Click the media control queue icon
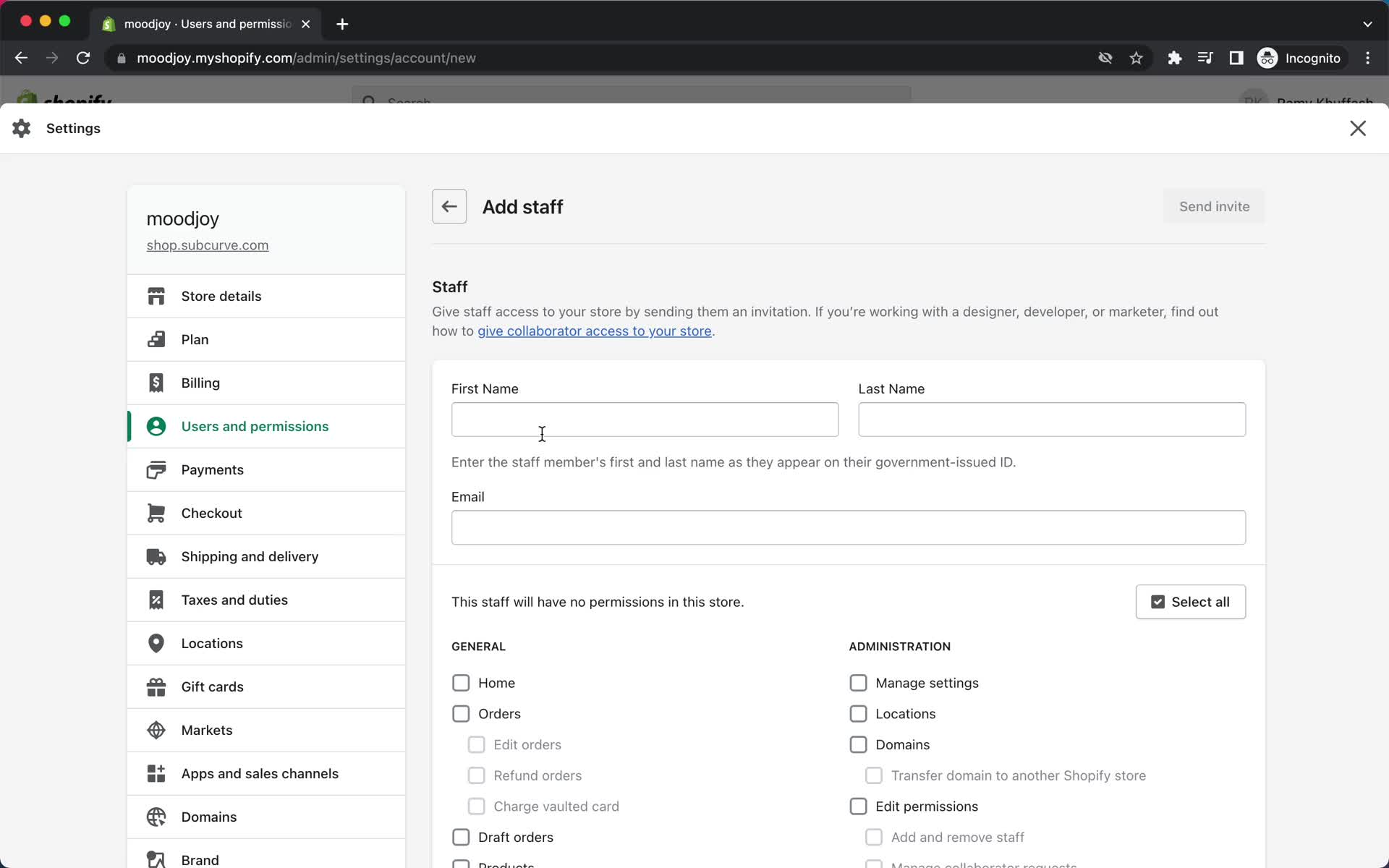Viewport: 1389px width, 868px height. 1205,58
